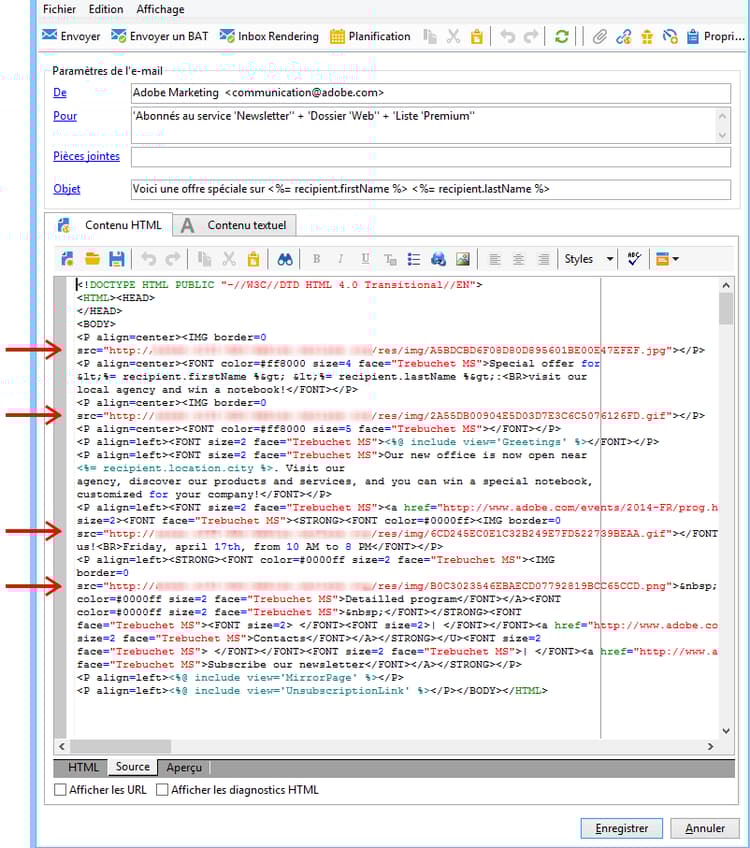750x848 pixels.
Task: Click the Annuler button
Action: [x=705, y=828]
